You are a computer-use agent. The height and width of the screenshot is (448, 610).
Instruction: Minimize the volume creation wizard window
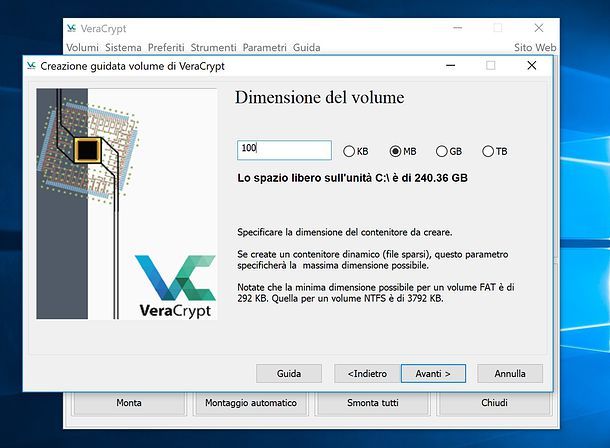tap(450, 65)
